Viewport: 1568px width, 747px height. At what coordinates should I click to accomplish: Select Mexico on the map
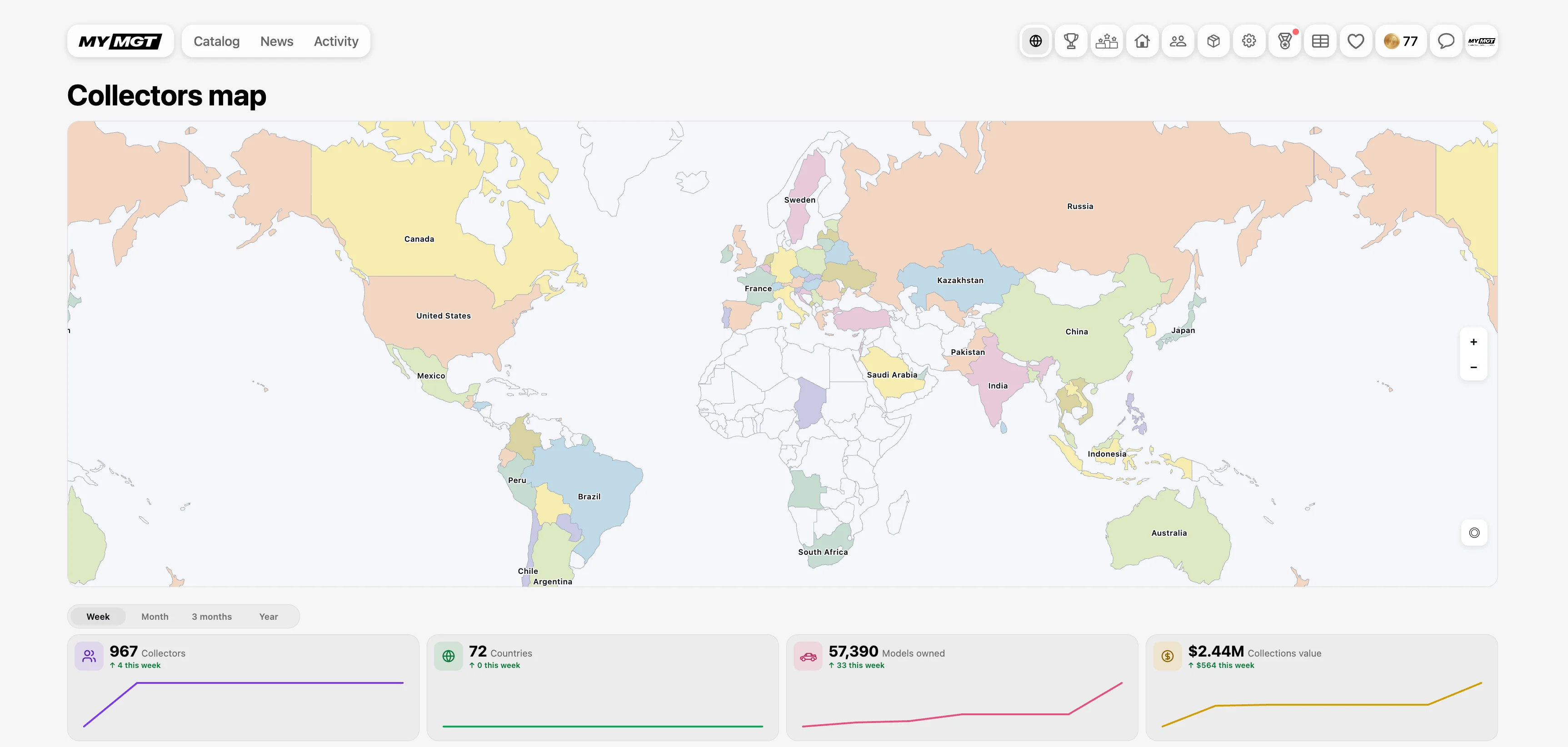point(432,376)
